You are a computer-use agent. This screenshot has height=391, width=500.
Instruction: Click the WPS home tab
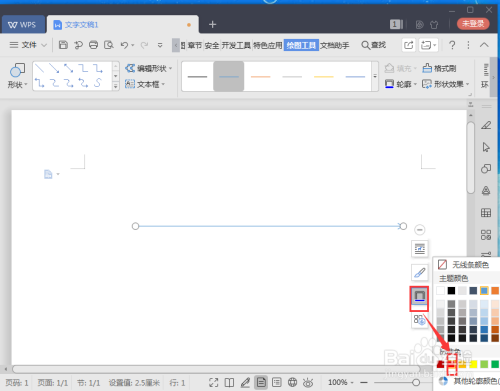click(x=23, y=25)
